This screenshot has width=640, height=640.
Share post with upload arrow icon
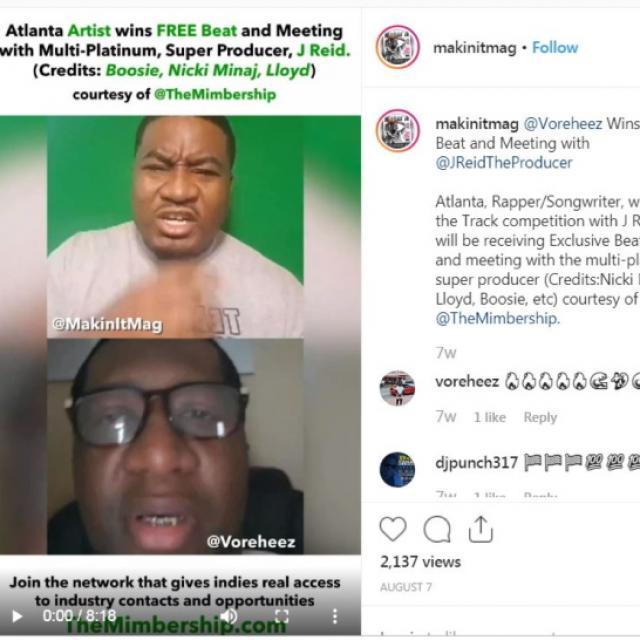(481, 529)
